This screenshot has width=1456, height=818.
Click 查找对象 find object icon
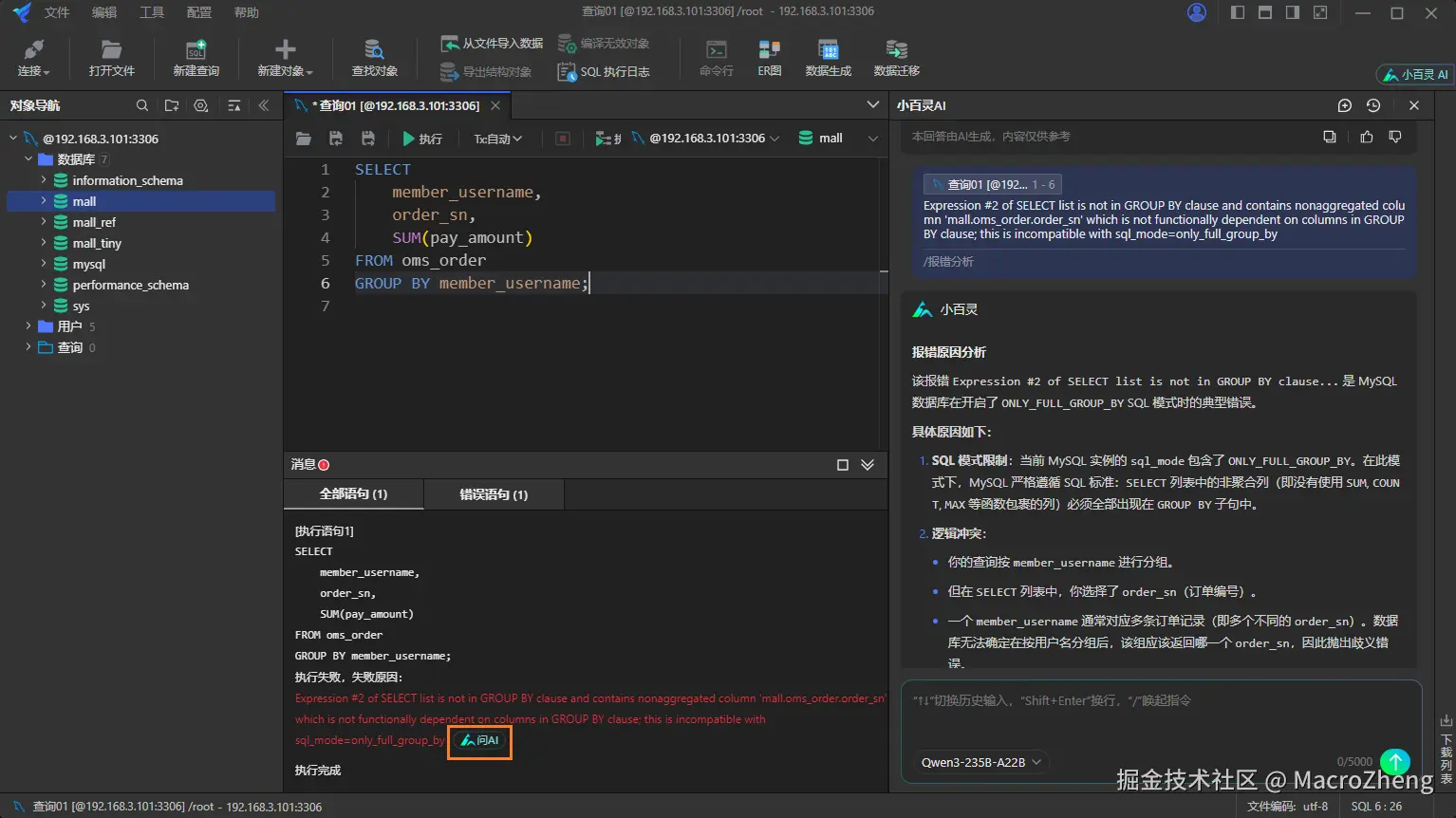pyautogui.click(x=374, y=58)
